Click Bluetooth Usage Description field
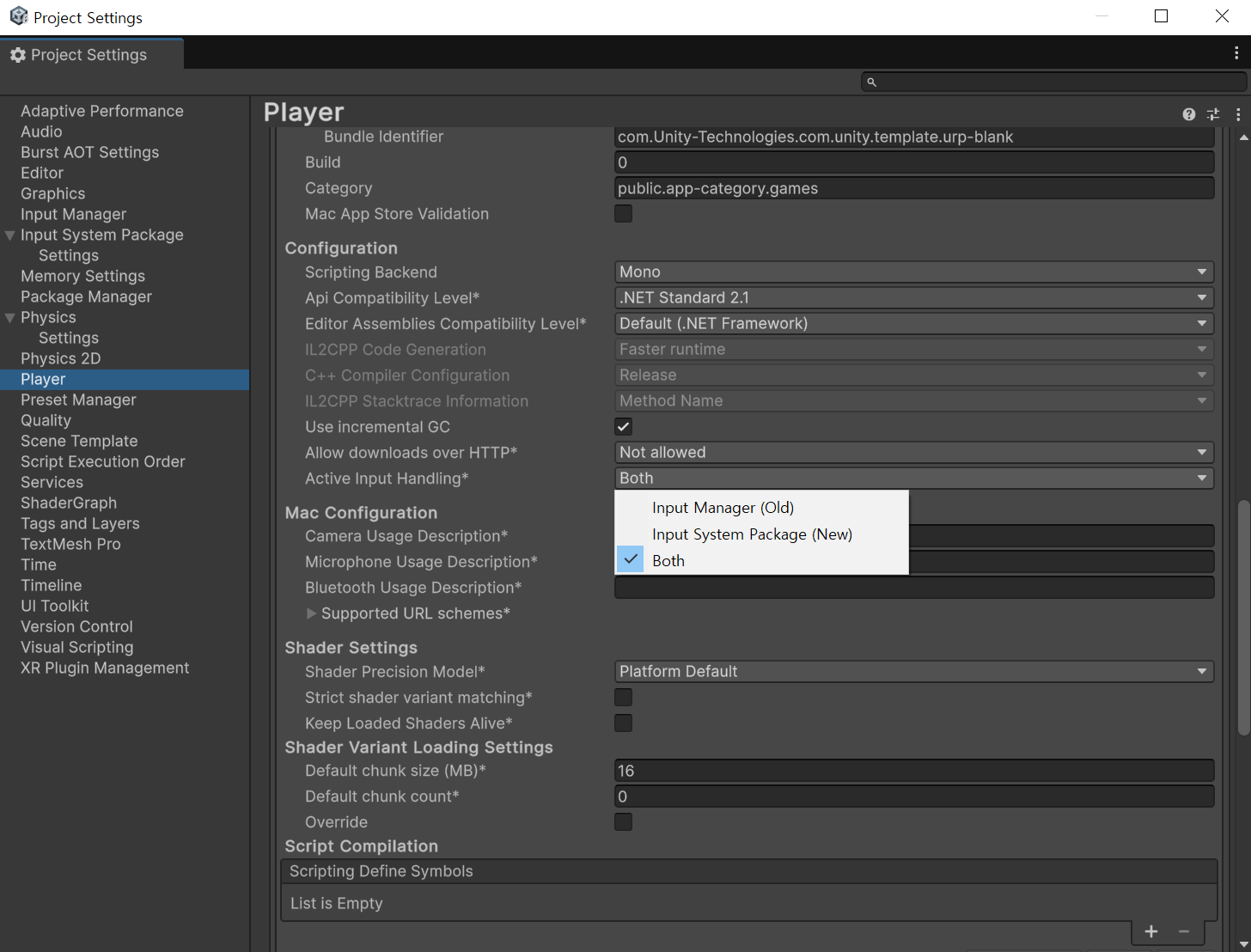Screen dimensions: 1251x952 tap(914, 588)
